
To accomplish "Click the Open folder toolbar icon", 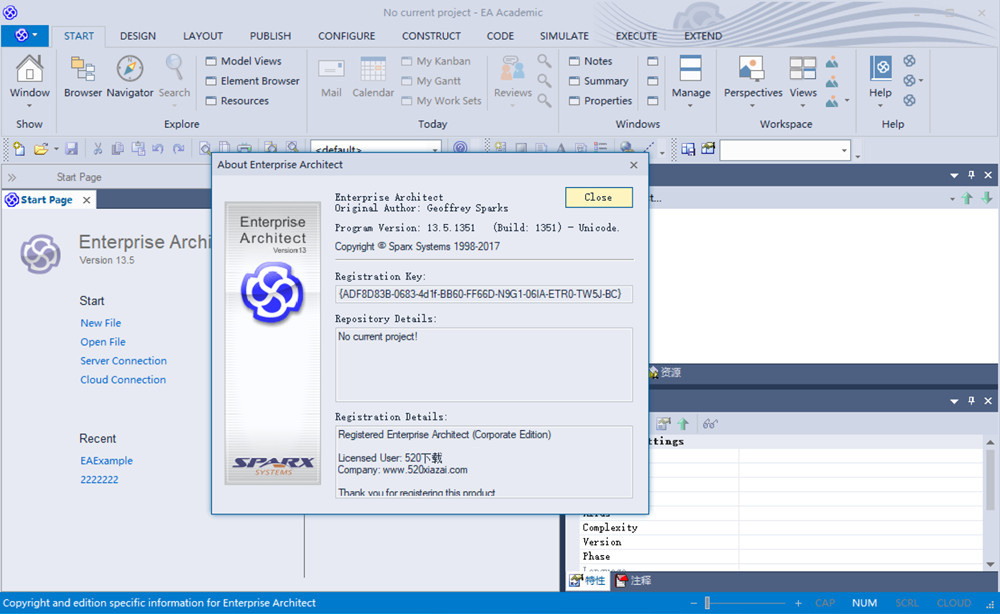I will [x=41, y=149].
